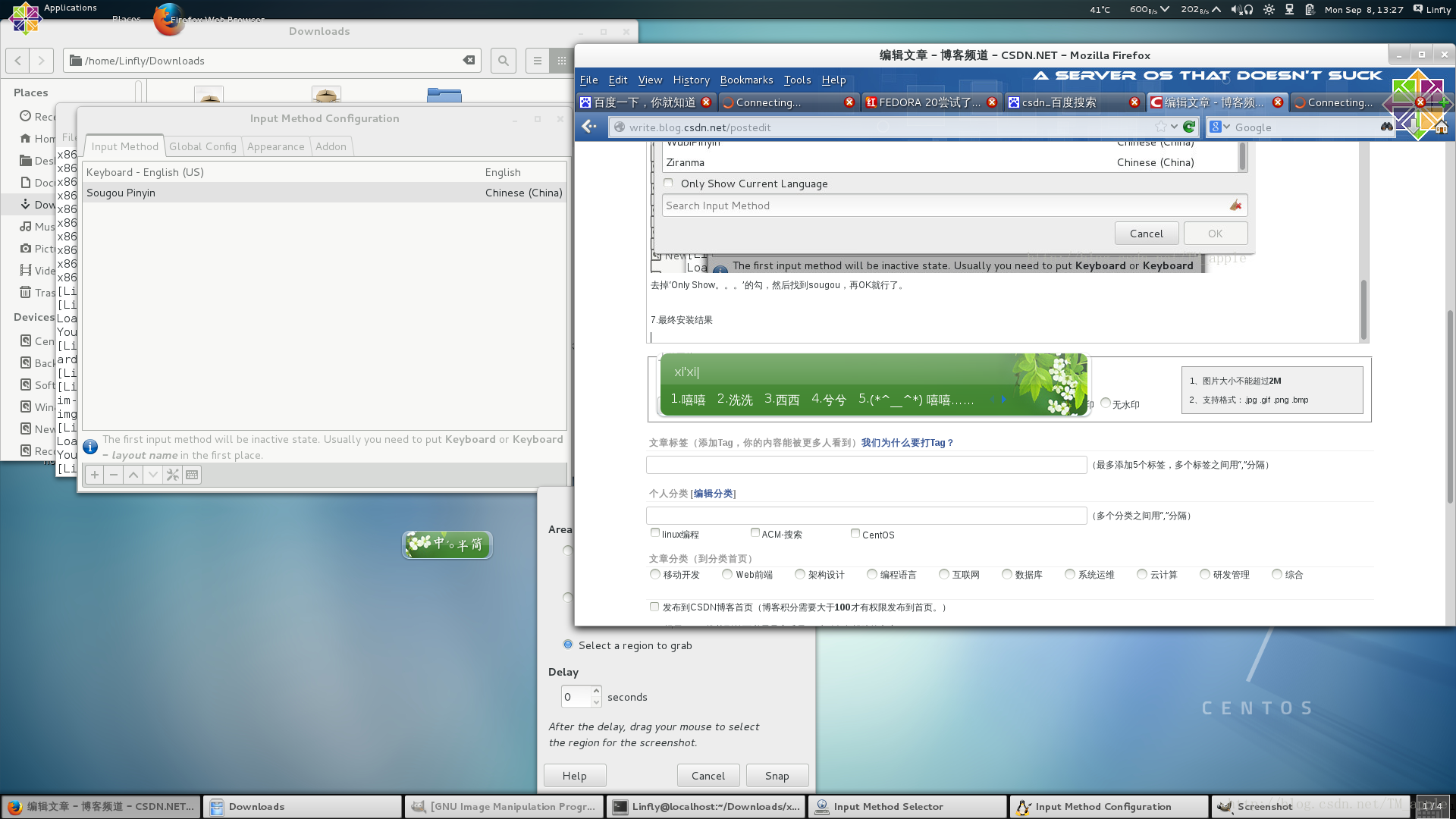Open the Applications menu

coord(70,8)
